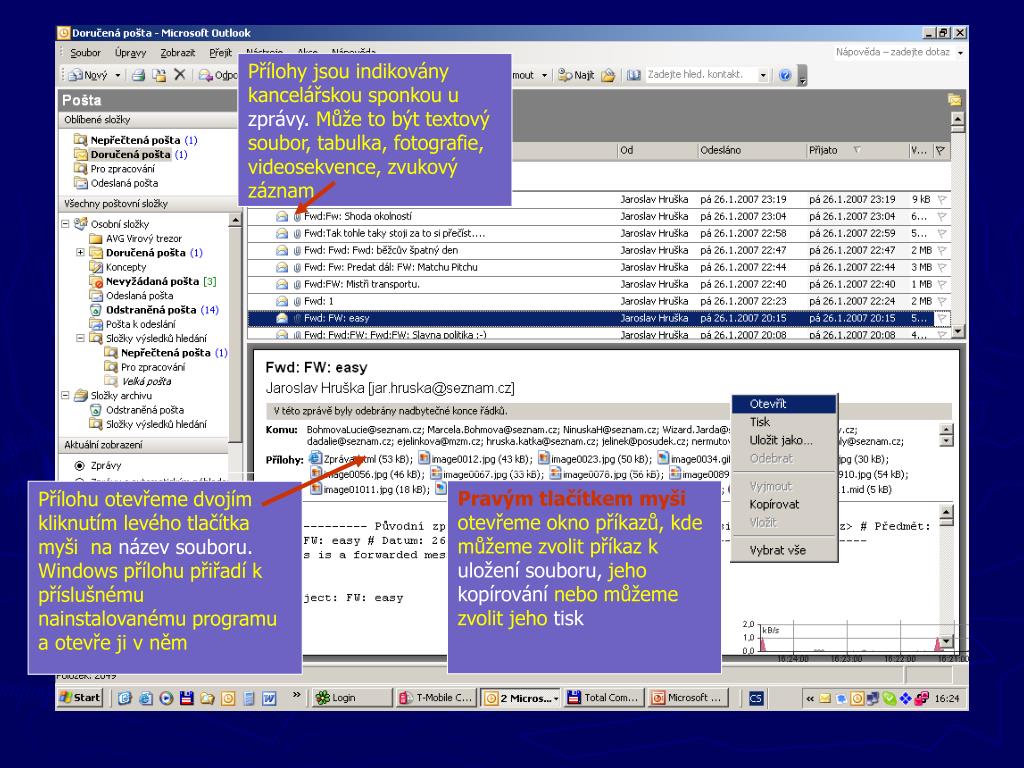Sort messages by the Od column header
Screen dimensions: 1024x768
[656, 150]
